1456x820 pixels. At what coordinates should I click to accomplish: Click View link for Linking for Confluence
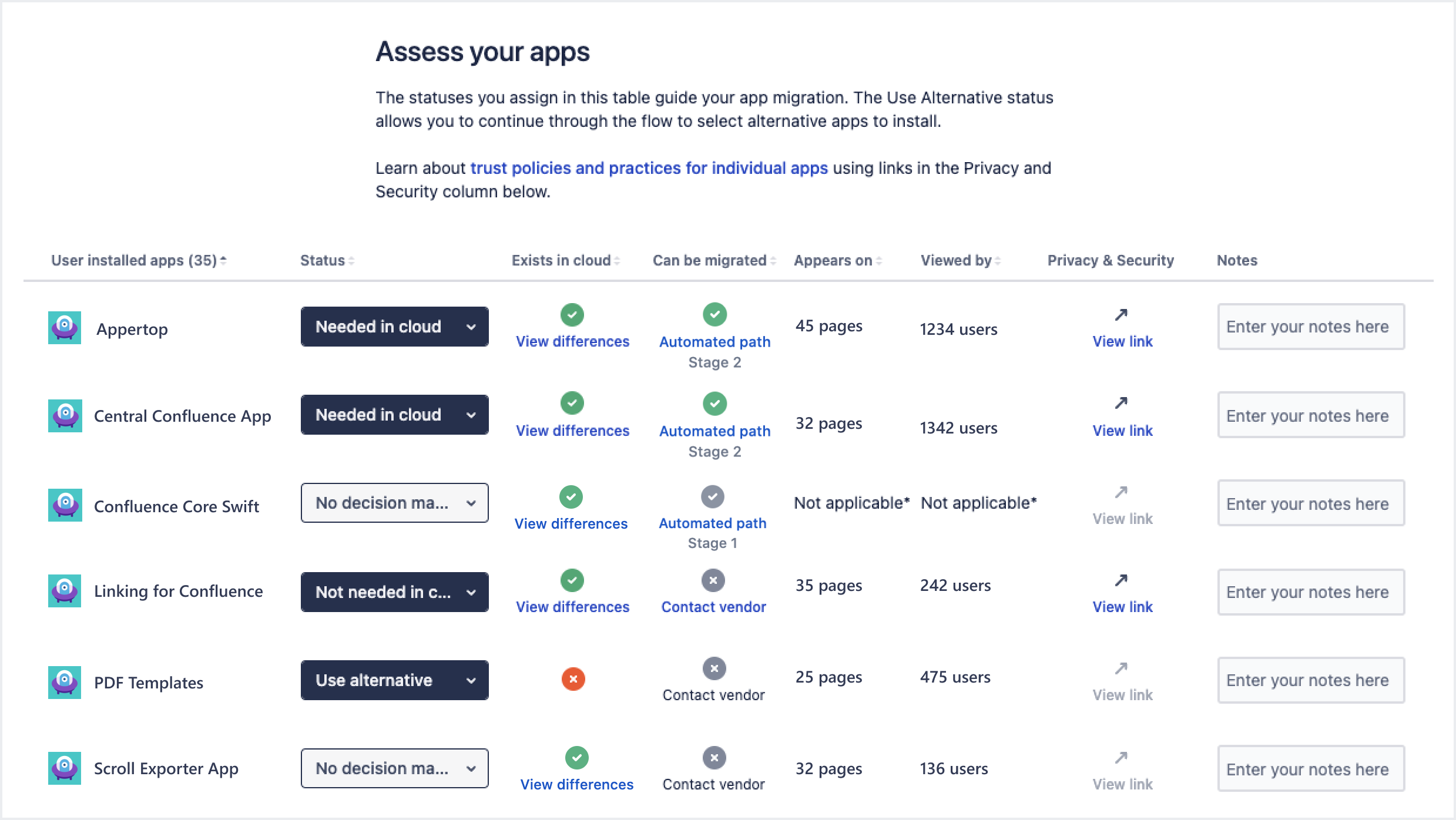1122,607
